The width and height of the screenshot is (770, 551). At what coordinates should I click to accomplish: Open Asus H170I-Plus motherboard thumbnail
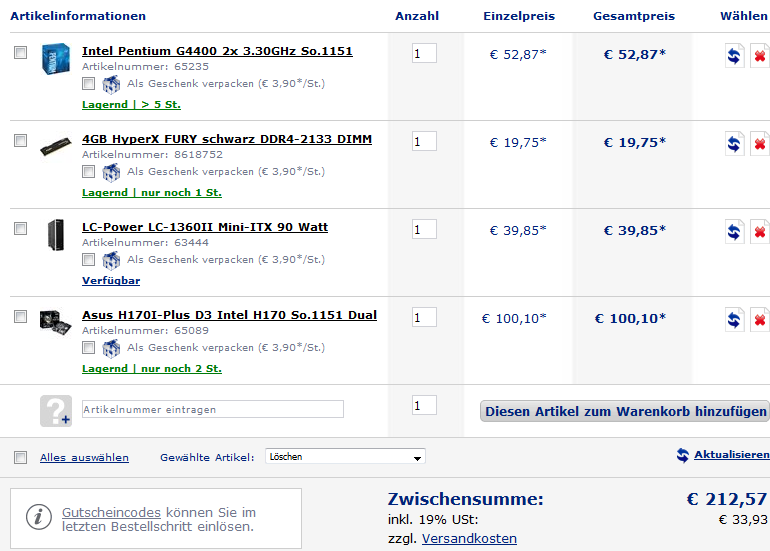click(x=55, y=322)
